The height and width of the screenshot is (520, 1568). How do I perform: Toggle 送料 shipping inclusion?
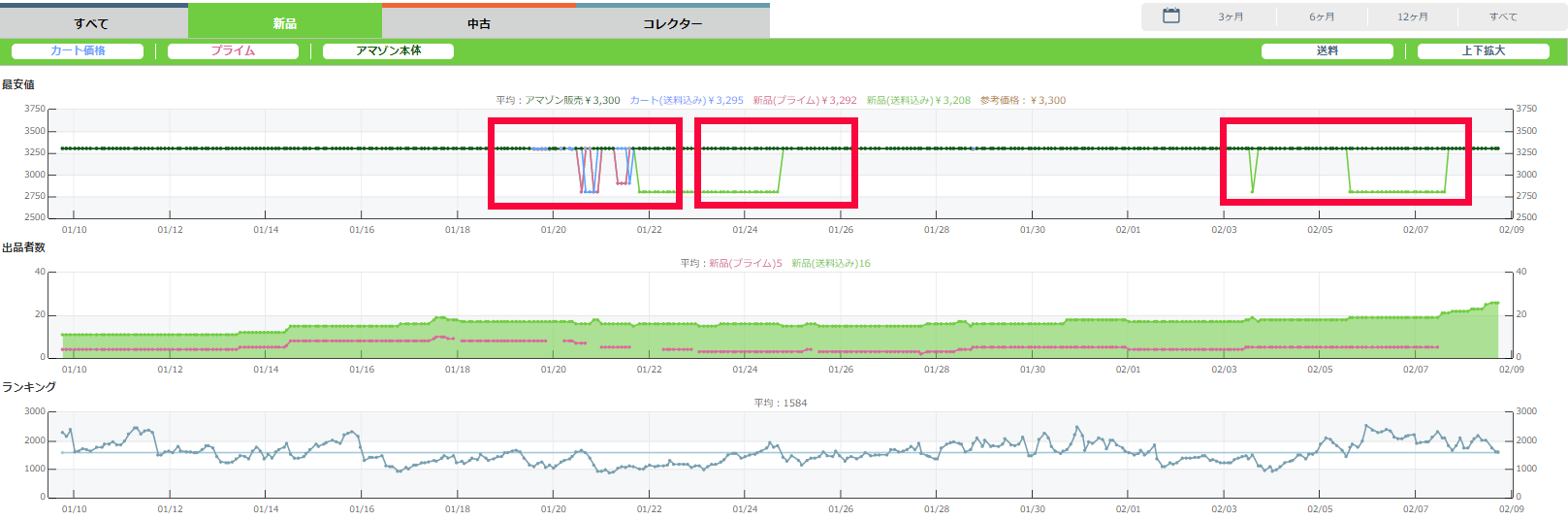(1327, 51)
